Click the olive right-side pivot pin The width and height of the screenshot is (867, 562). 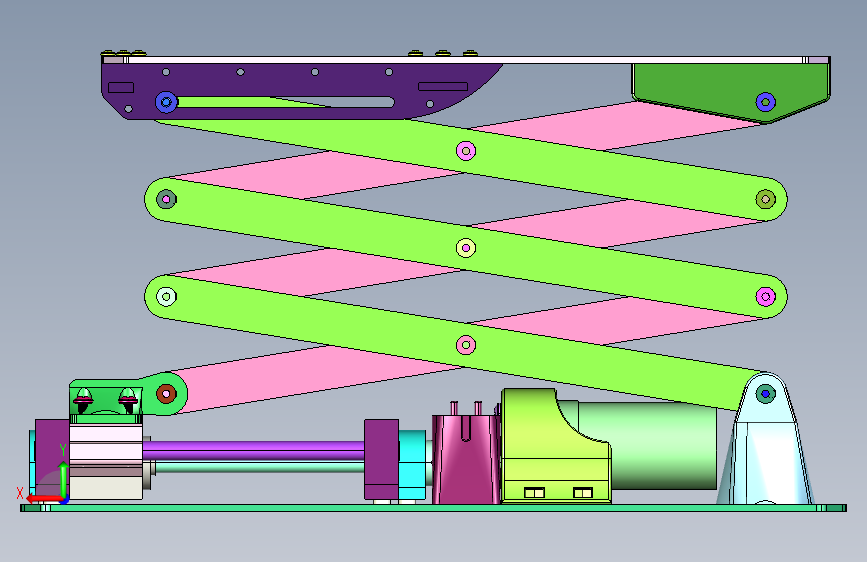765,199
